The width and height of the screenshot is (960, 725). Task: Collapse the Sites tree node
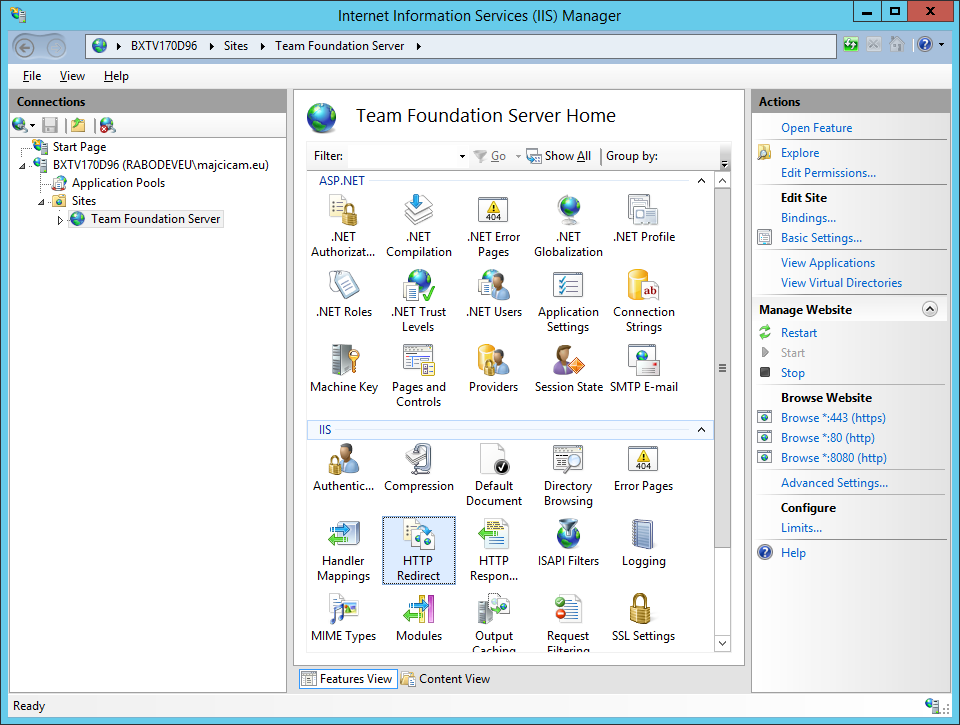(x=41, y=202)
